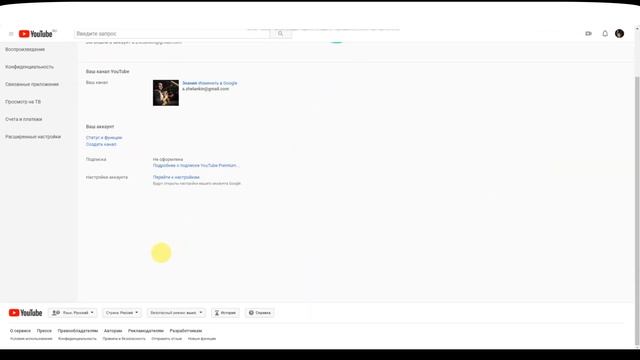Open the Просмотр на ТВ section
640x360 pixels.
[x=23, y=102]
